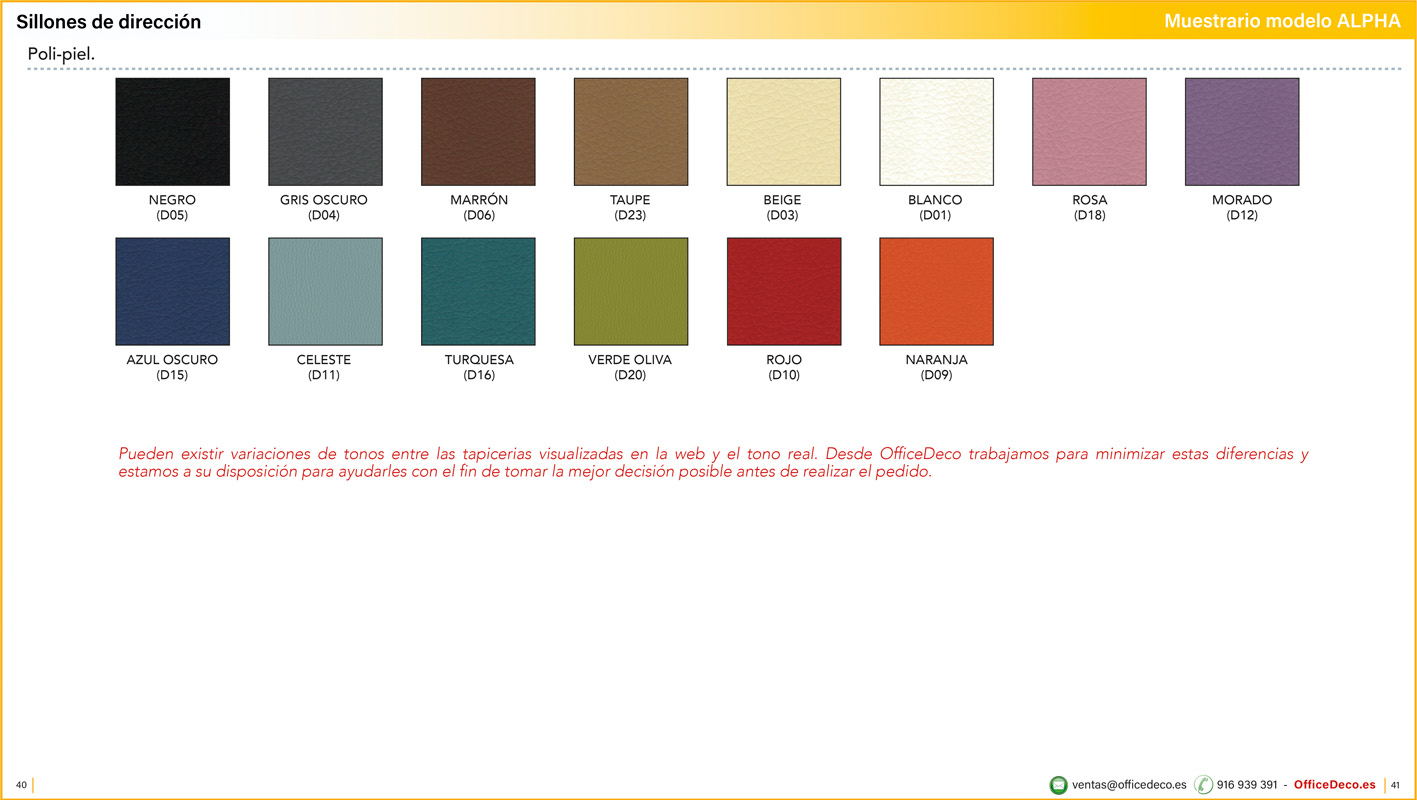Click page number 41 in footer
Image resolution: width=1417 pixels, height=800 pixels.
click(x=1396, y=785)
